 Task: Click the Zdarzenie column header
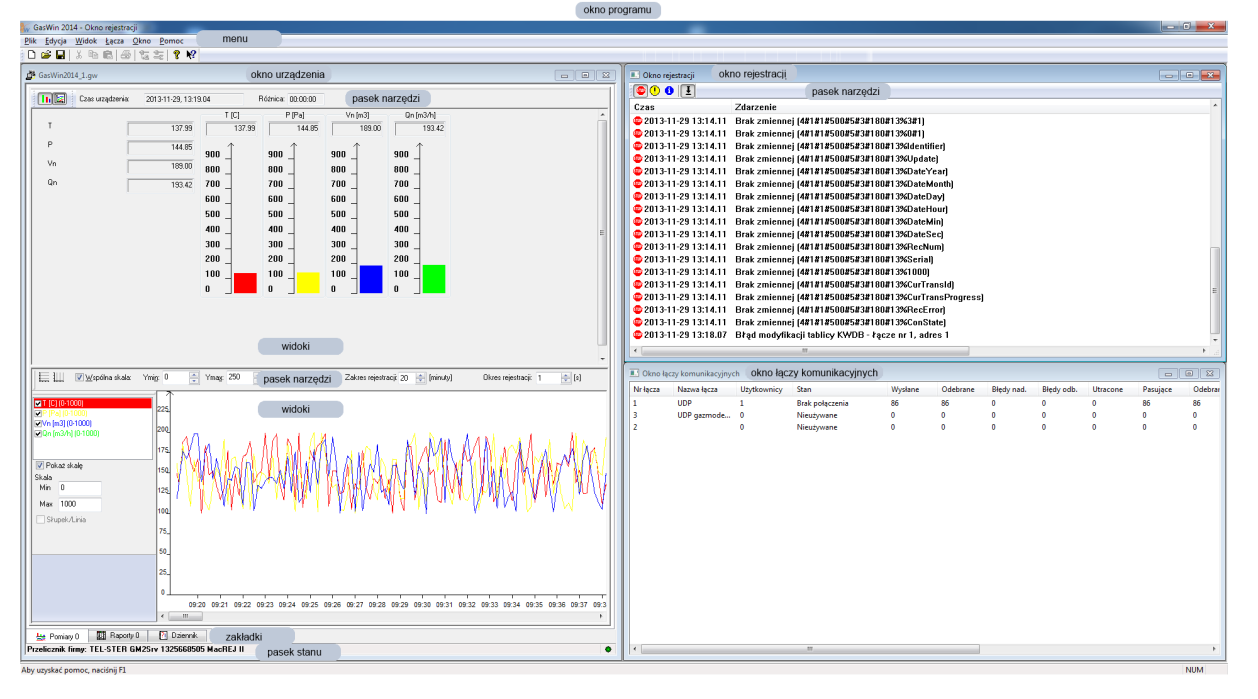coord(970,106)
